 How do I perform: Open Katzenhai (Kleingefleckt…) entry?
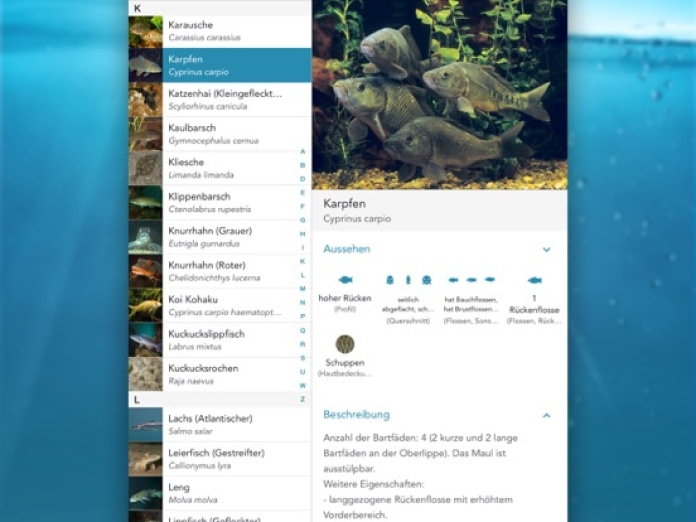pyautogui.click(x=220, y=99)
